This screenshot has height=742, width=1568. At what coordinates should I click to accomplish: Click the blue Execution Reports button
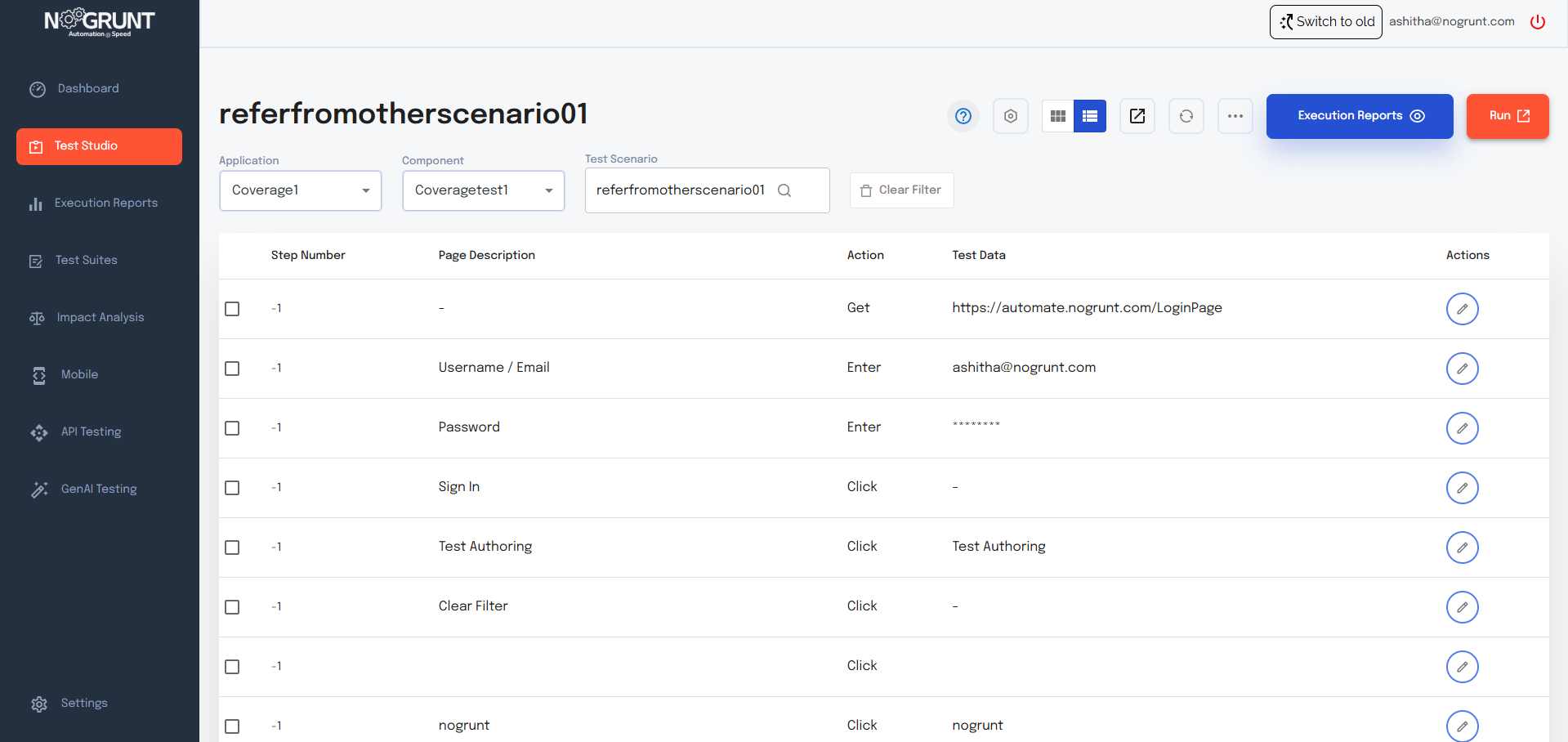click(x=1360, y=116)
